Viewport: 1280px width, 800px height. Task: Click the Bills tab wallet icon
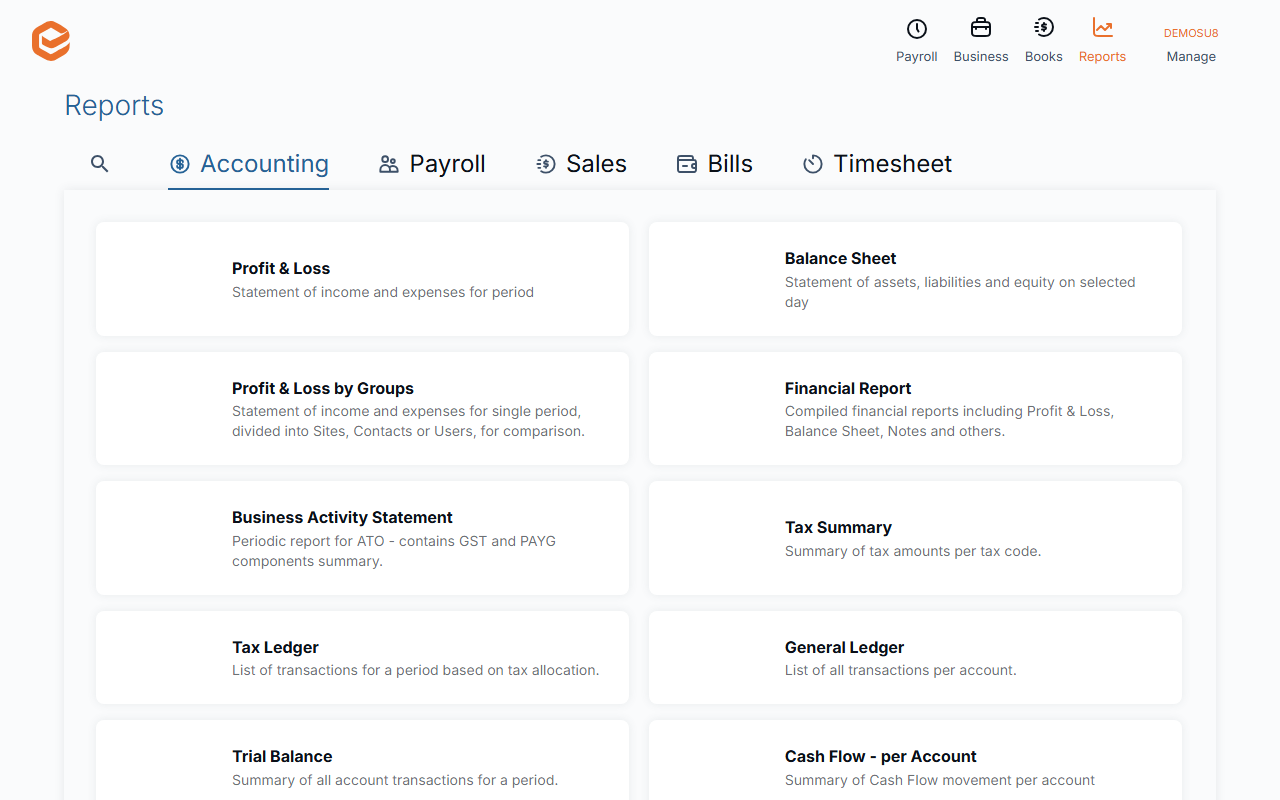point(687,164)
